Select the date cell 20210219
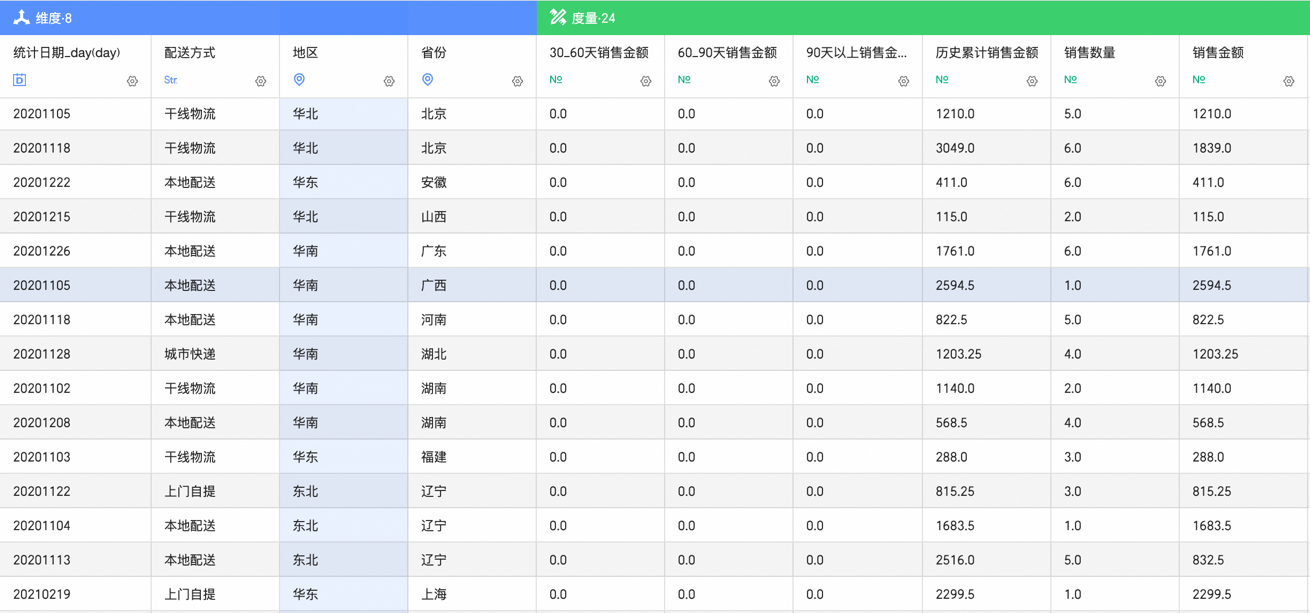The height and width of the screenshot is (613, 1310). [75, 594]
